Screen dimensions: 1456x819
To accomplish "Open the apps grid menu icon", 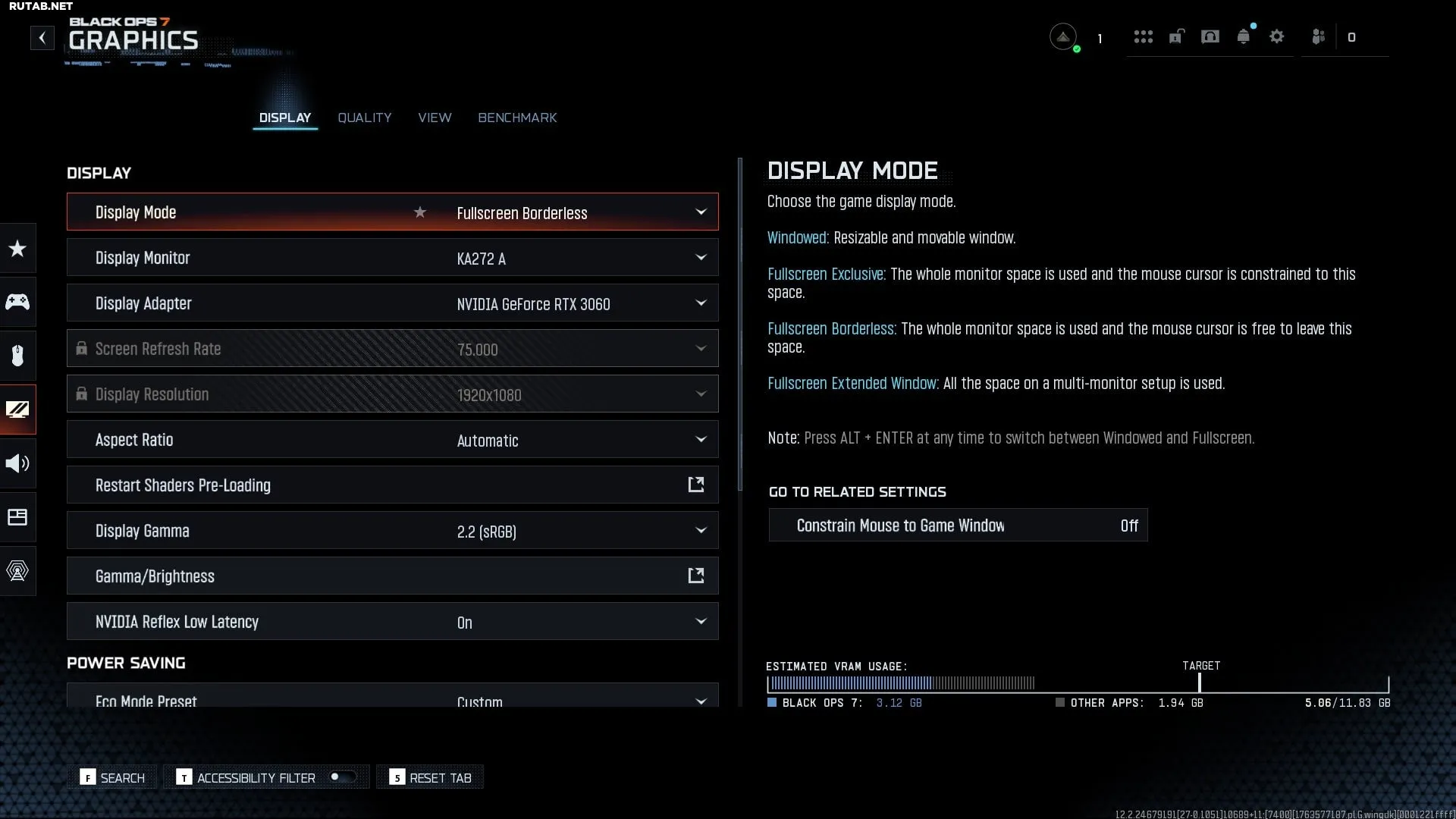I will 1143,36.
